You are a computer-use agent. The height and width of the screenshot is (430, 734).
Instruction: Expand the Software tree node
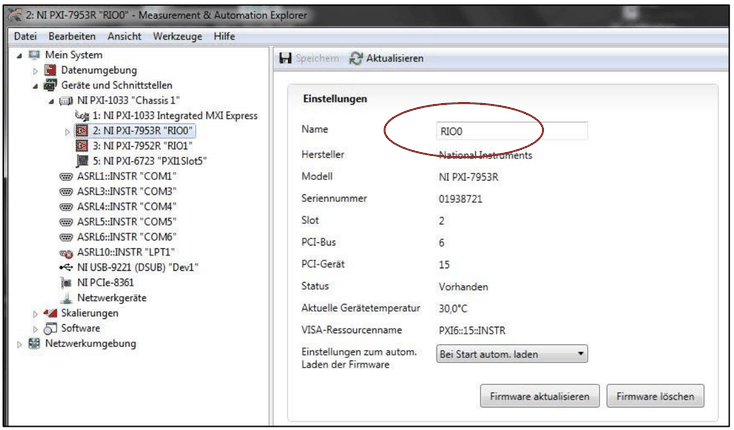pyautogui.click(x=35, y=329)
